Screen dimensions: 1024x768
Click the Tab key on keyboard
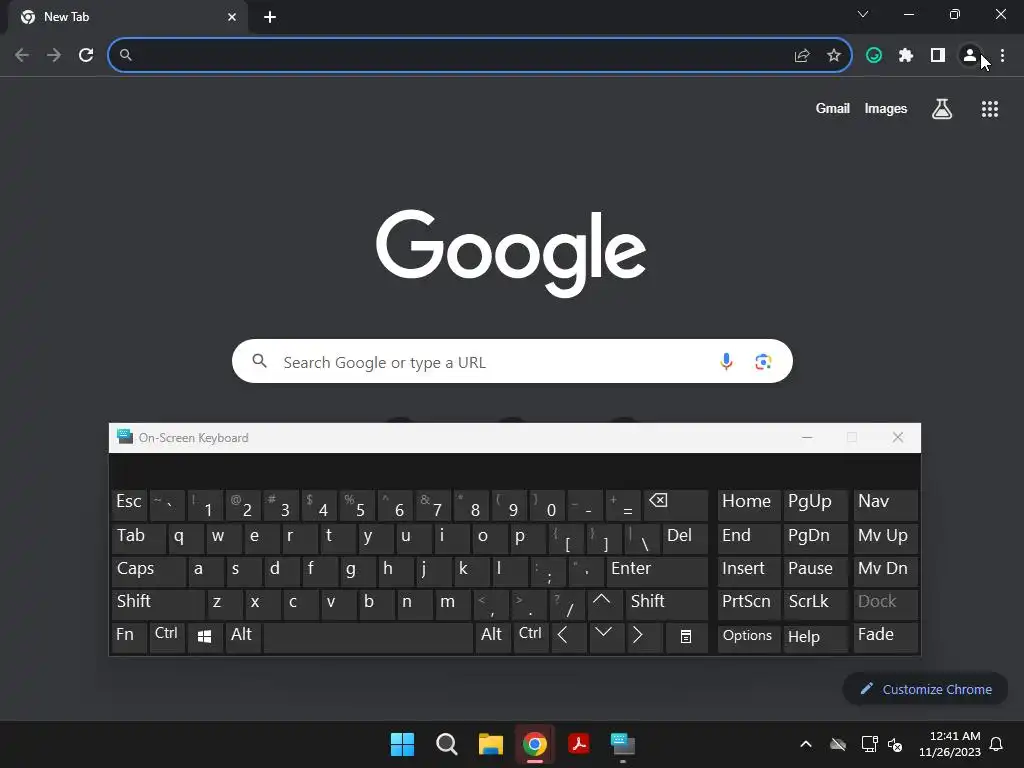pos(138,537)
